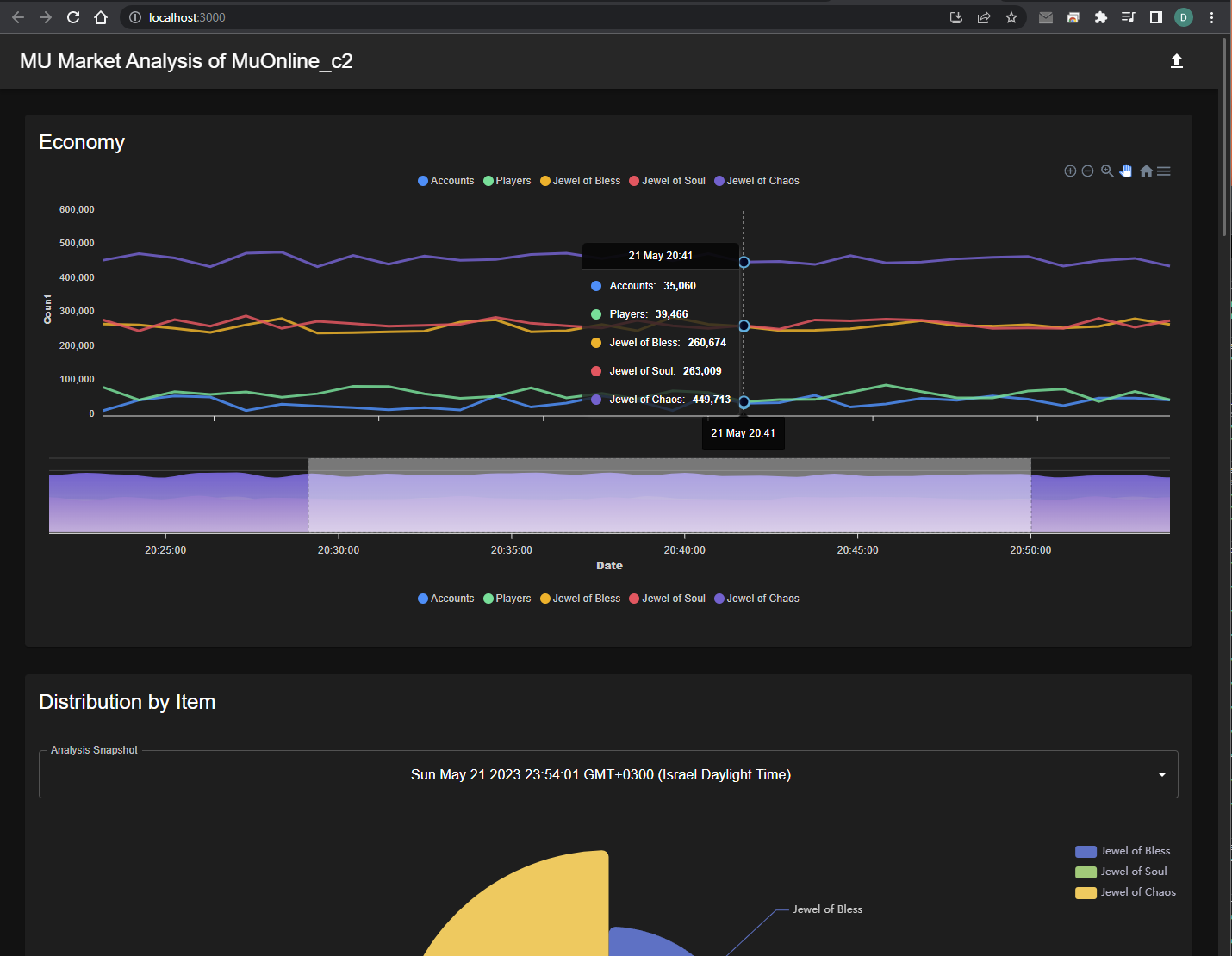Select the panning hand tool
Viewport: 1232px width, 956px height.
coord(1126,171)
